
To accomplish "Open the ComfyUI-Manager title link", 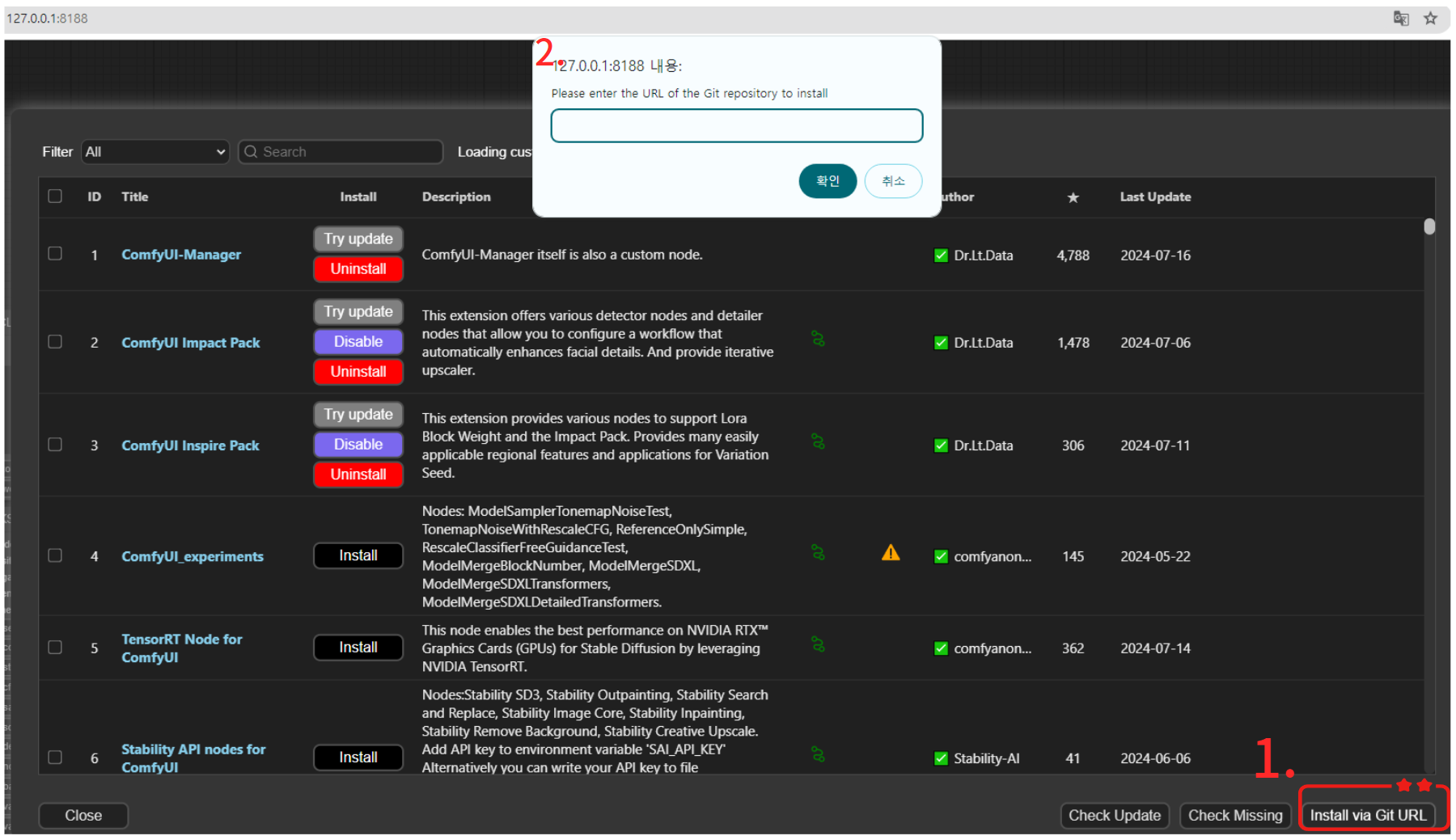I will click(x=181, y=255).
